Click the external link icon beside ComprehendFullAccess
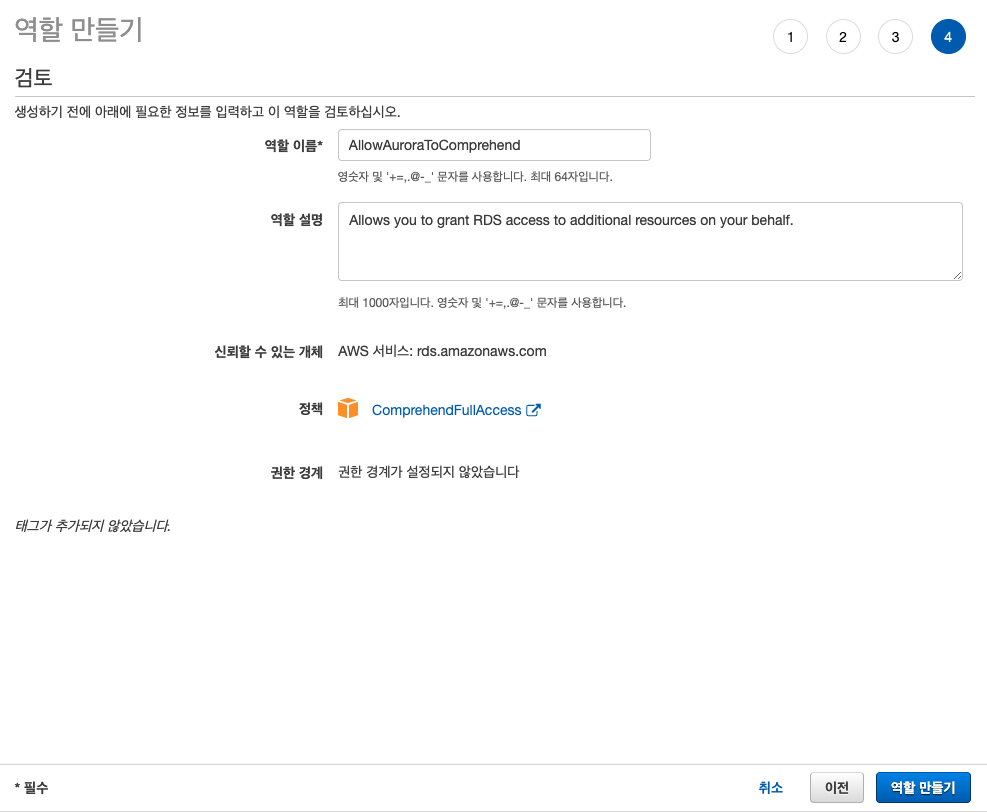Screen dimensions: 987x812 (x=533, y=410)
